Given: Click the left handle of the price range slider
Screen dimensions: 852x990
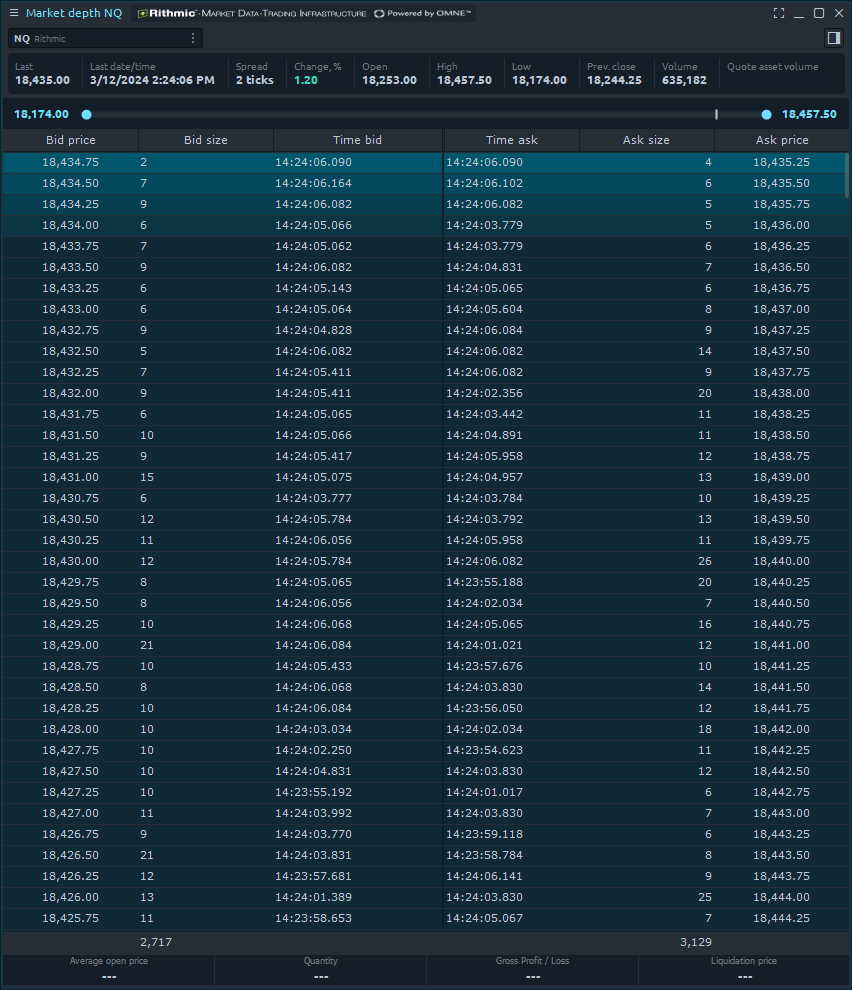Looking at the screenshot, I should coord(86,114).
